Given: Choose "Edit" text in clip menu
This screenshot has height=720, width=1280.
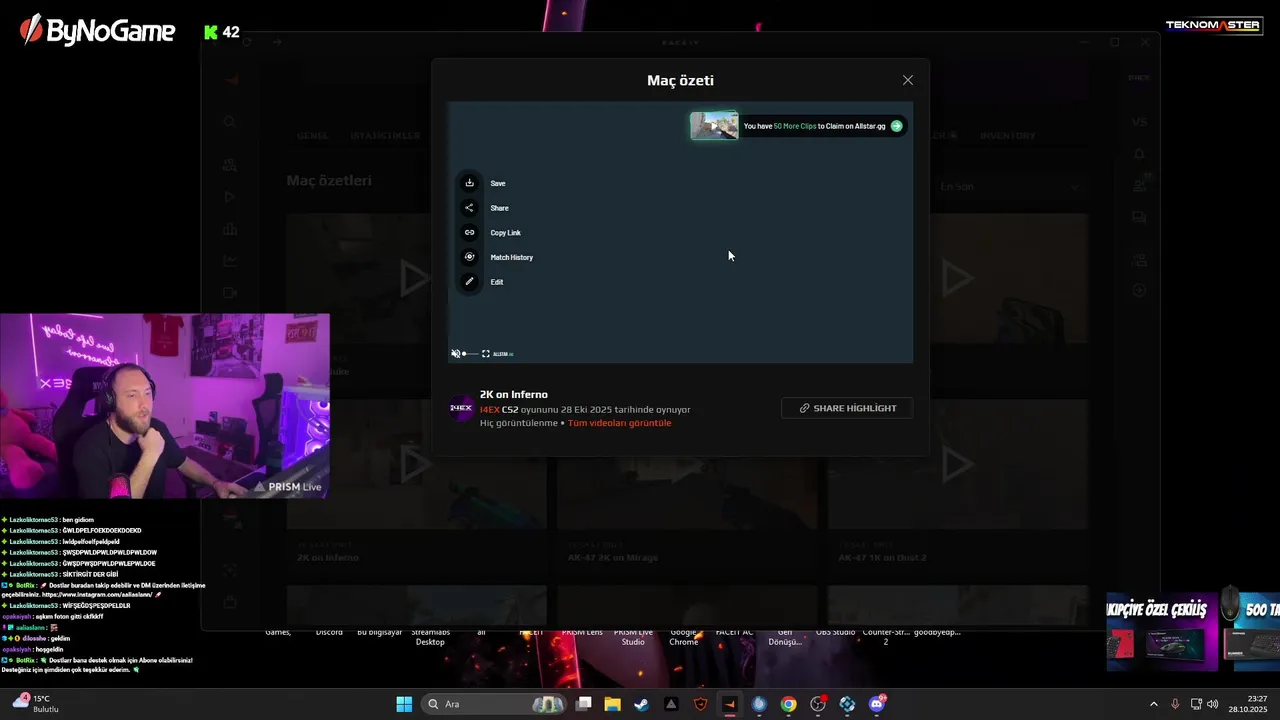Looking at the screenshot, I should pos(496,282).
